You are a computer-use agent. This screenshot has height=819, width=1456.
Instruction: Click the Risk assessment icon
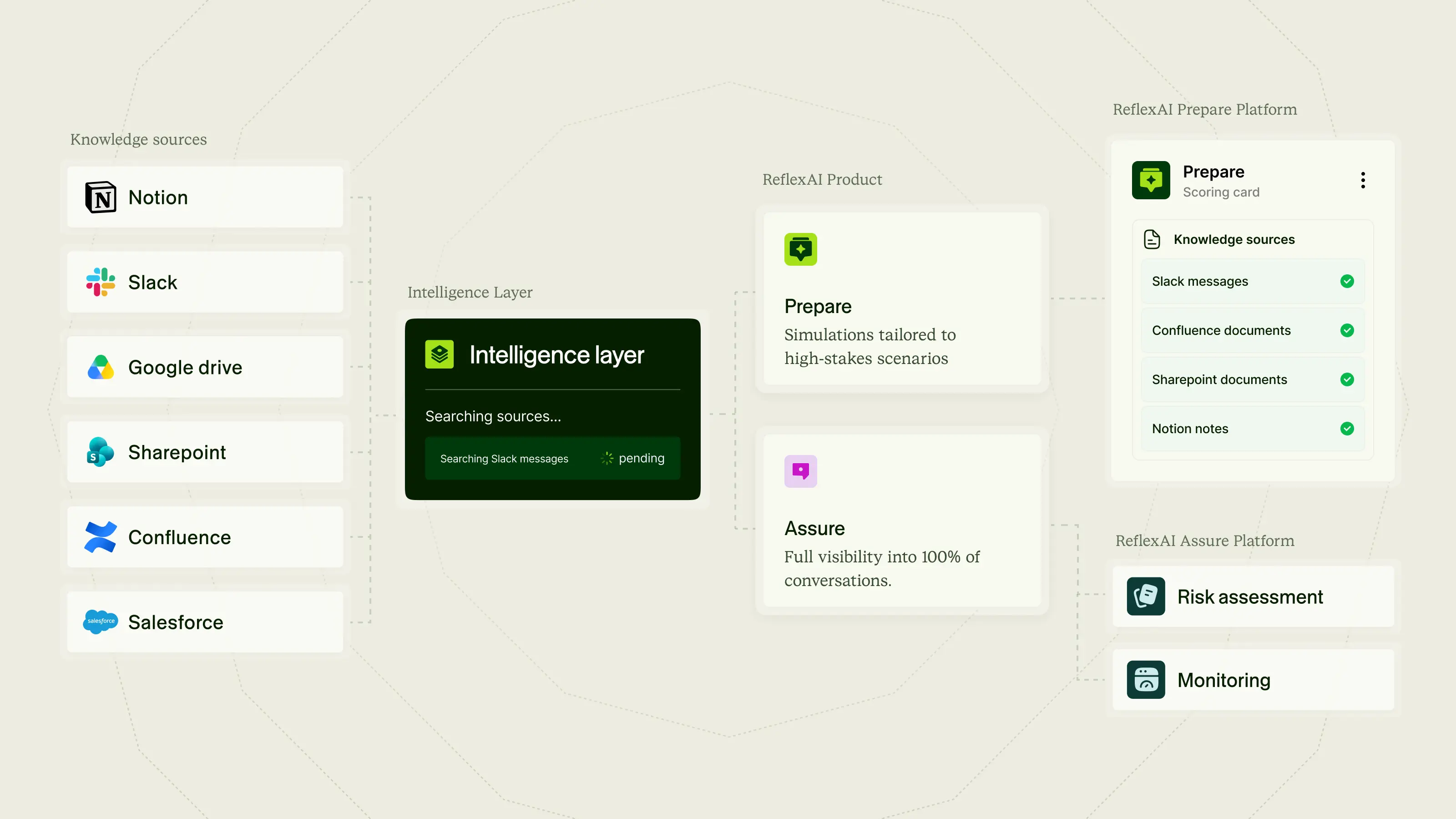pos(1146,597)
